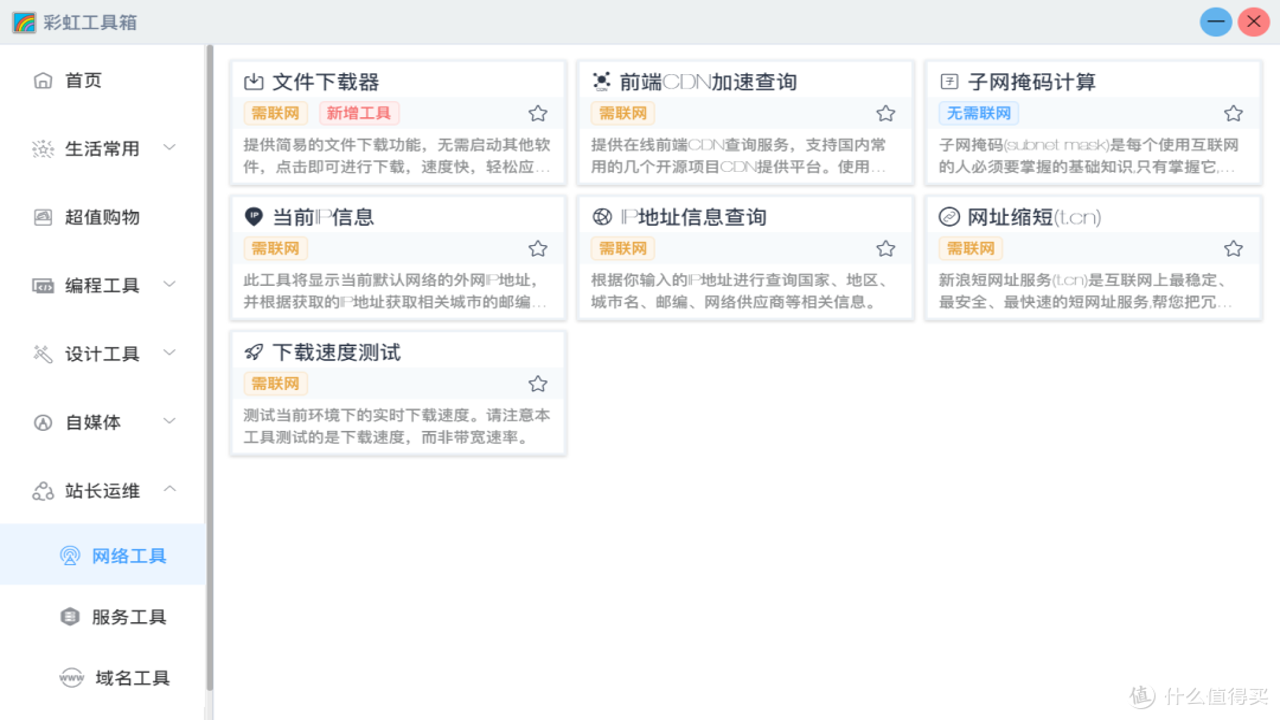
Task: Click the rocket icon of 下载速度测试
Action: click(x=254, y=352)
